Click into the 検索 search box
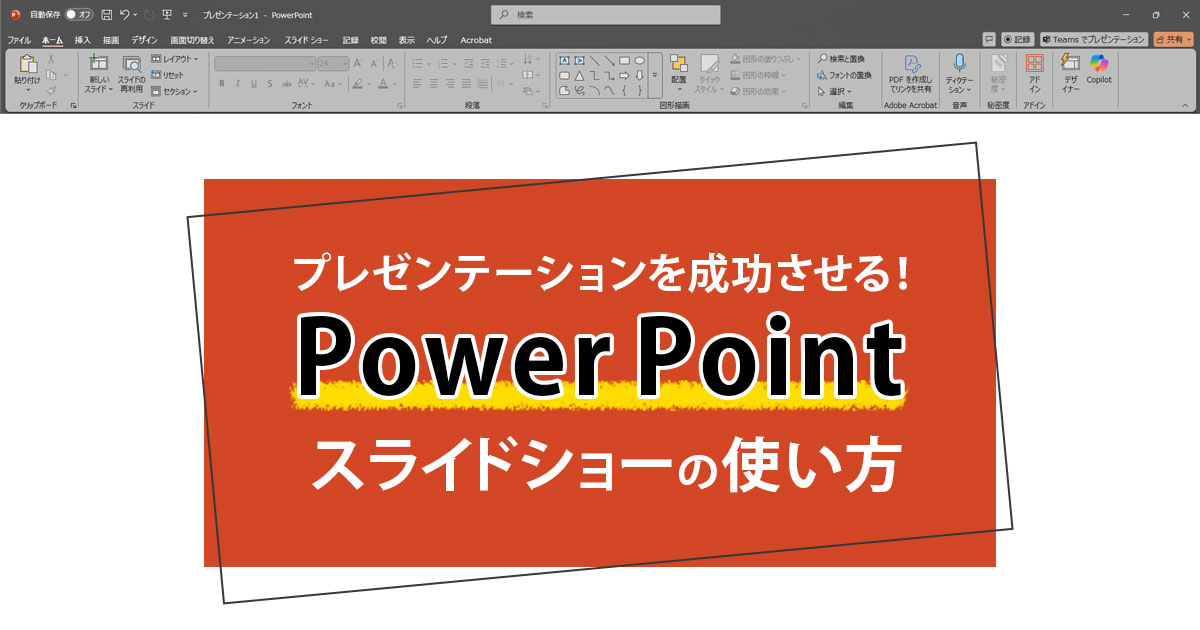The height and width of the screenshot is (630, 1200). 606,15
